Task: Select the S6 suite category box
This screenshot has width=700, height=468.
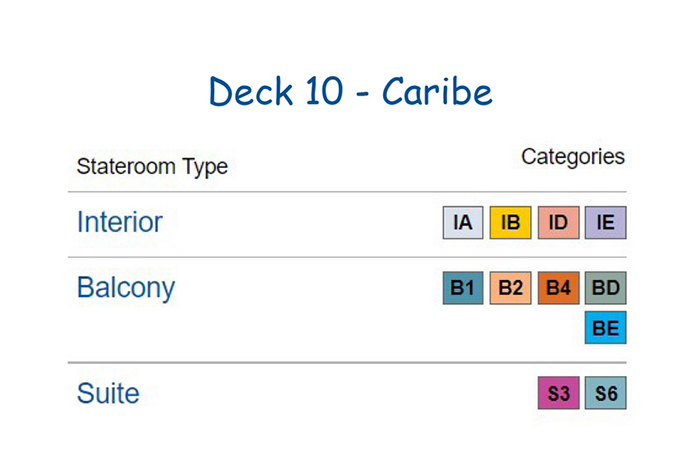Action: (x=606, y=393)
